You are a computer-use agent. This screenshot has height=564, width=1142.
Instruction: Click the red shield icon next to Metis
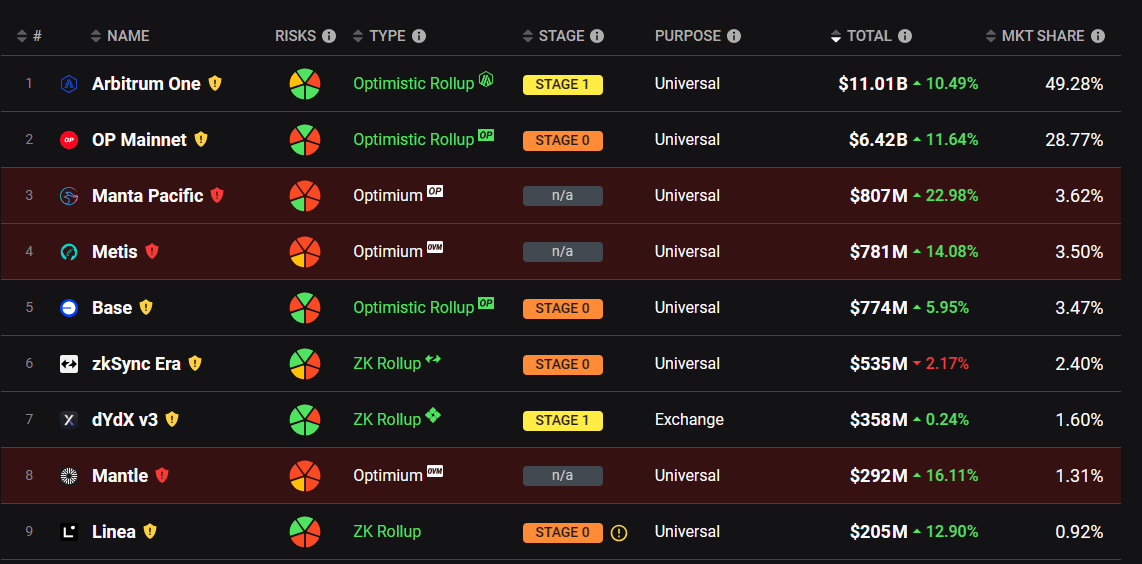(152, 252)
